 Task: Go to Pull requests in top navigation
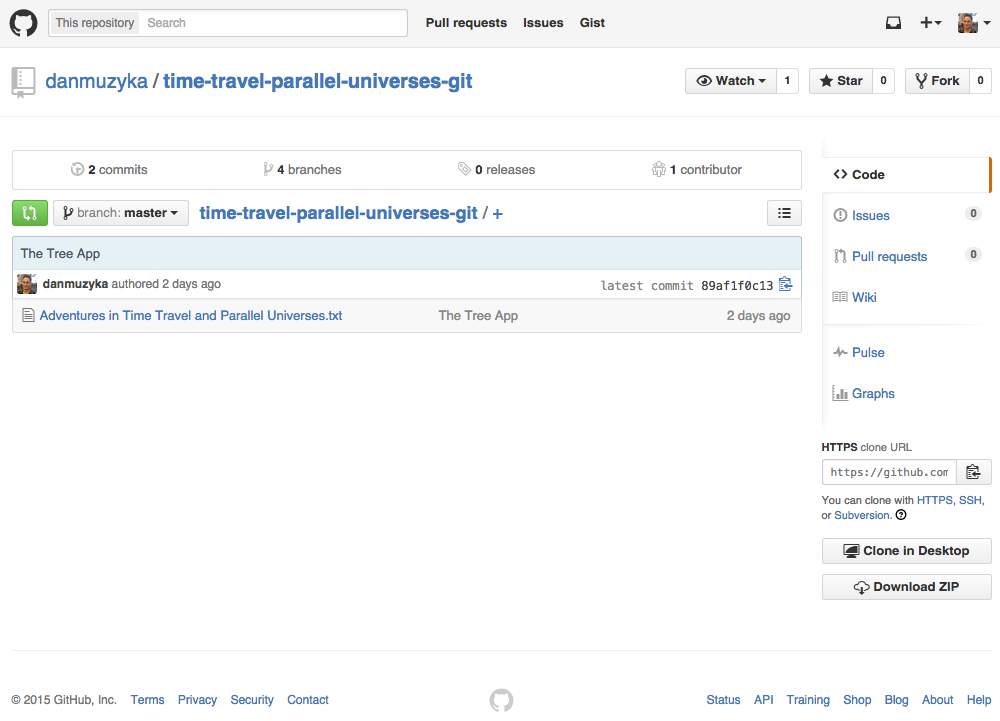(466, 23)
